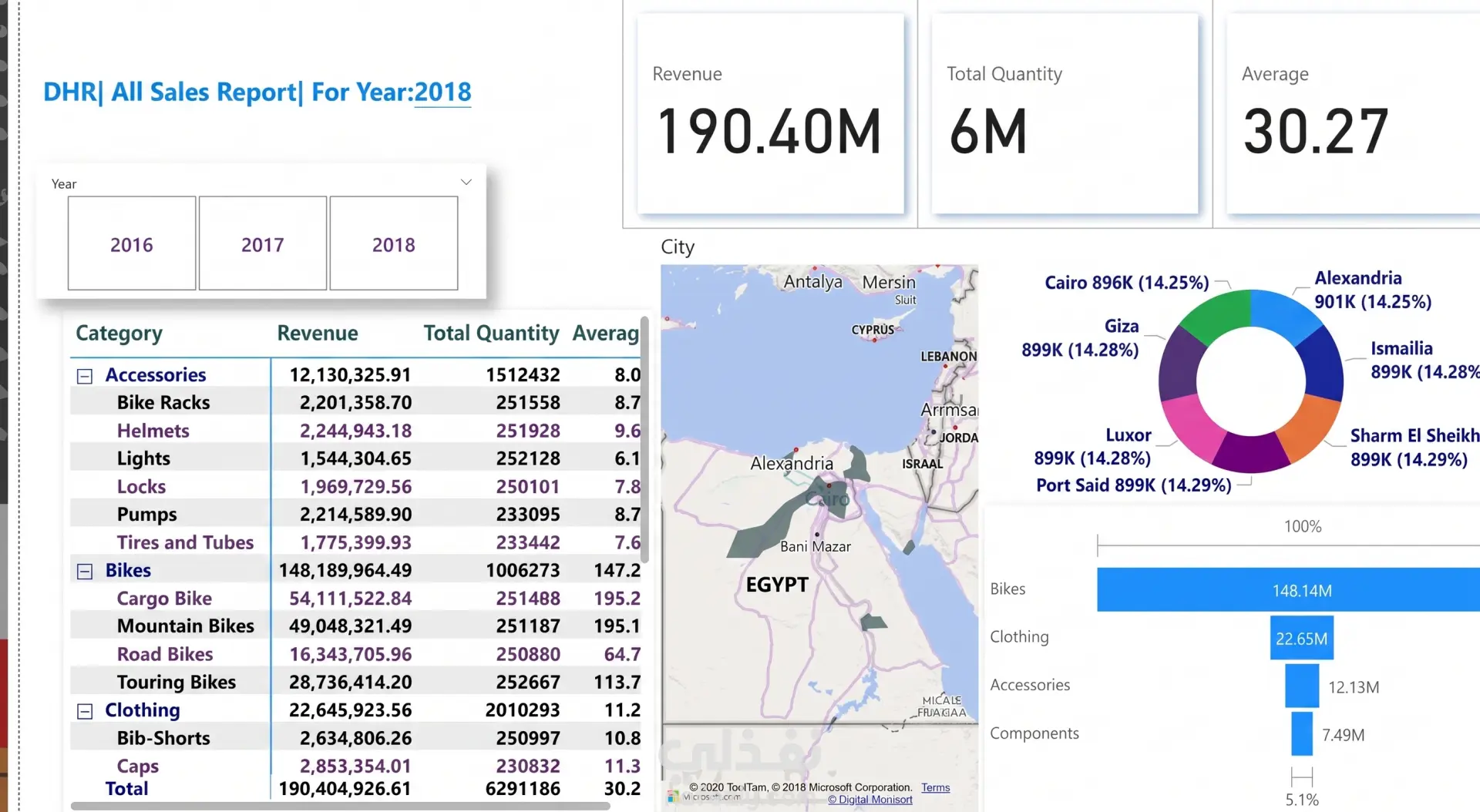
Task: Collapse the Accessories category row
Action: pyautogui.click(x=85, y=376)
